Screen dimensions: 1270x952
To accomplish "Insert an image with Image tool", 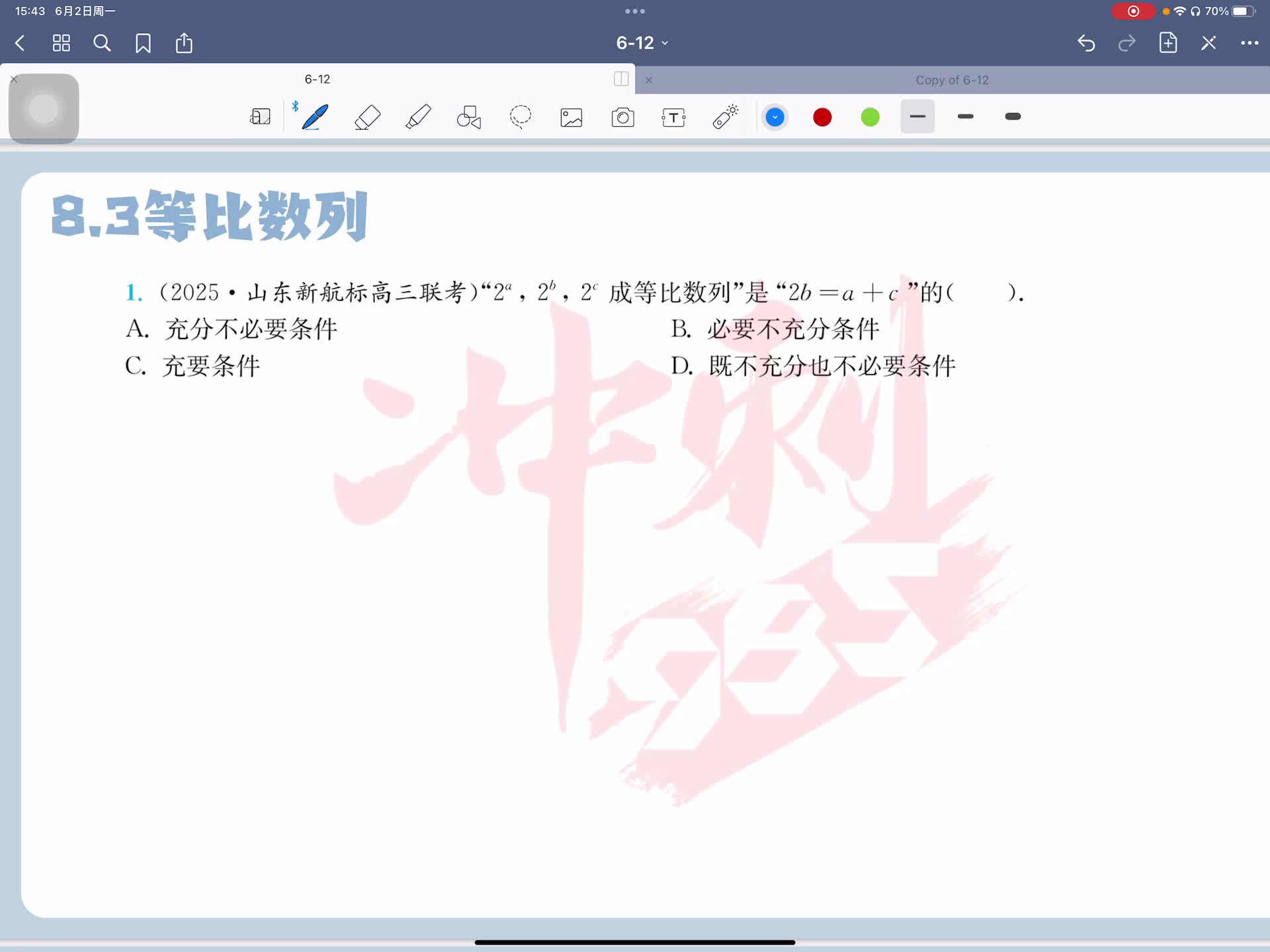I will [571, 117].
